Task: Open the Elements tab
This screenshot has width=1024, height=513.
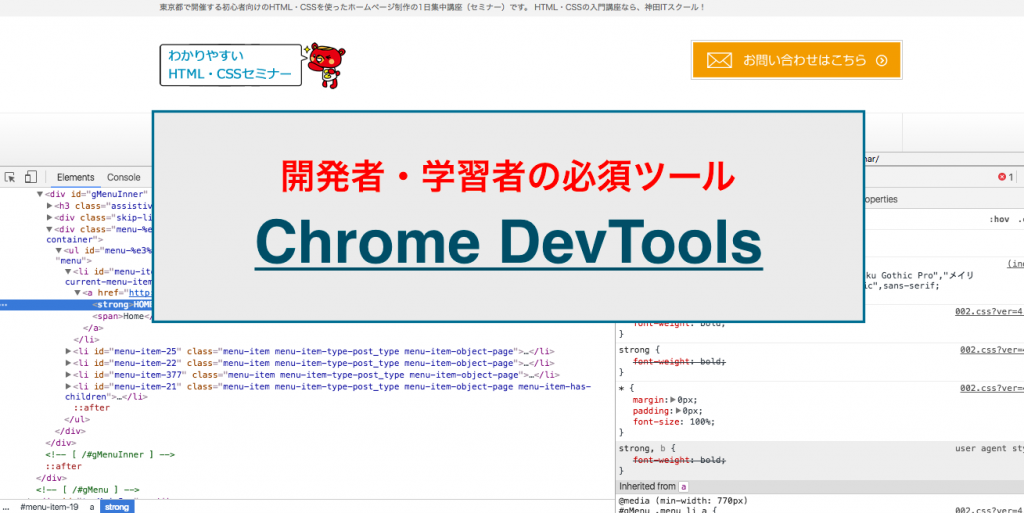Action: [x=76, y=177]
